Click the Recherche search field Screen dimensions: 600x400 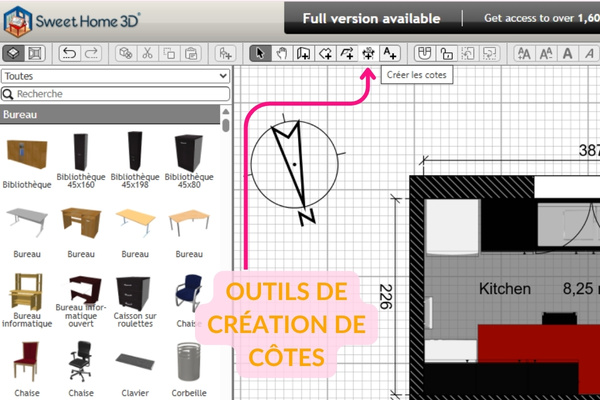click(x=116, y=94)
